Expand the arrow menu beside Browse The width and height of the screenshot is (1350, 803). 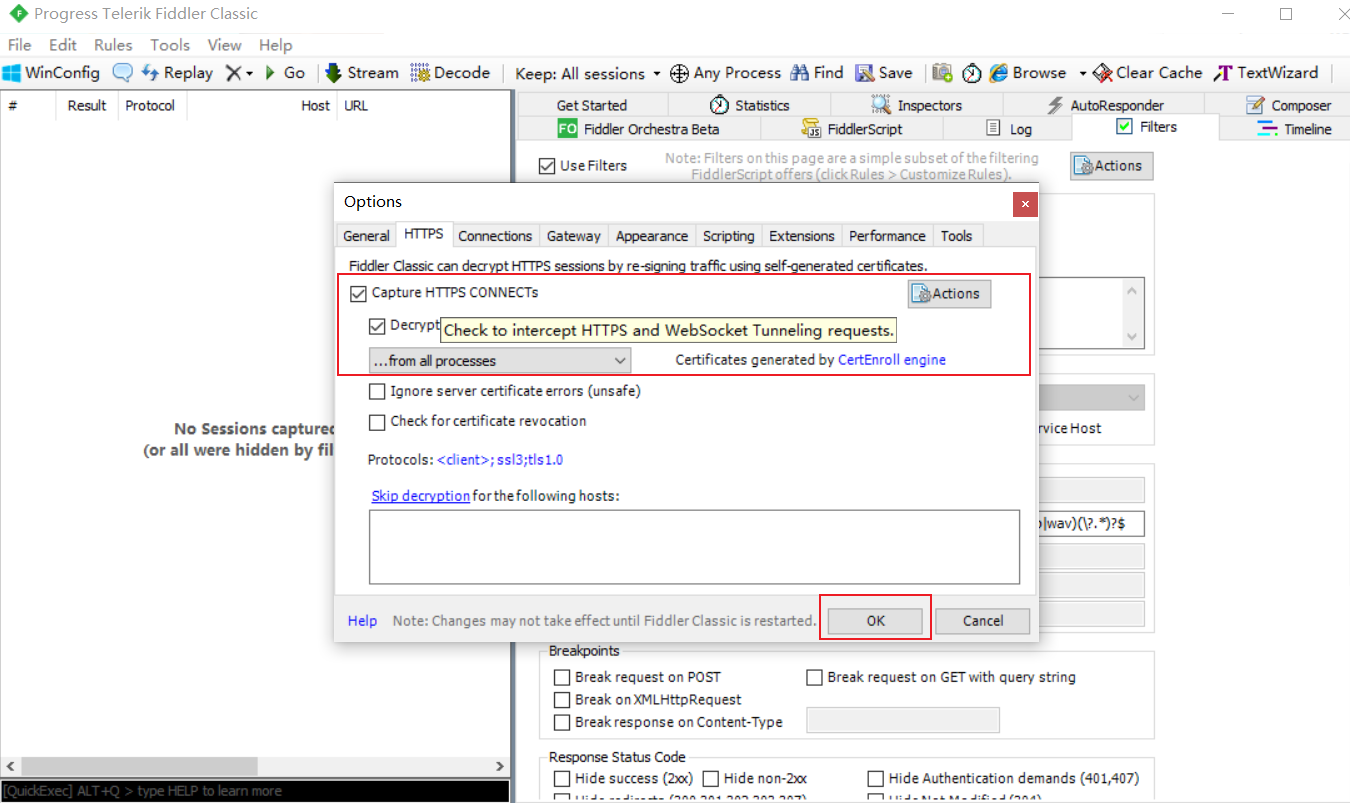click(1082, 73)
